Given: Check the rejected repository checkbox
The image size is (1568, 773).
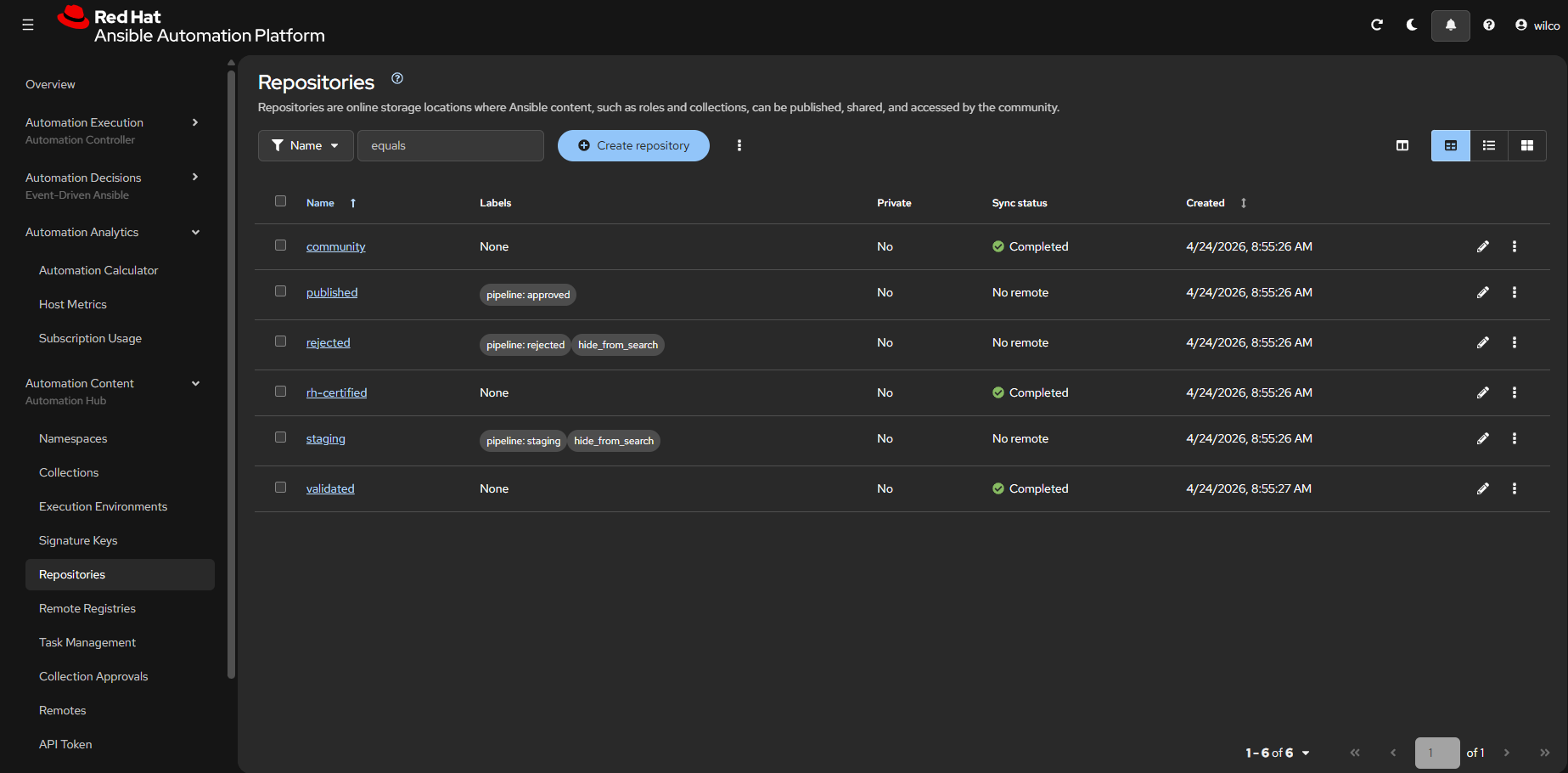Looking at the screenshot, I should coord(281,341).
